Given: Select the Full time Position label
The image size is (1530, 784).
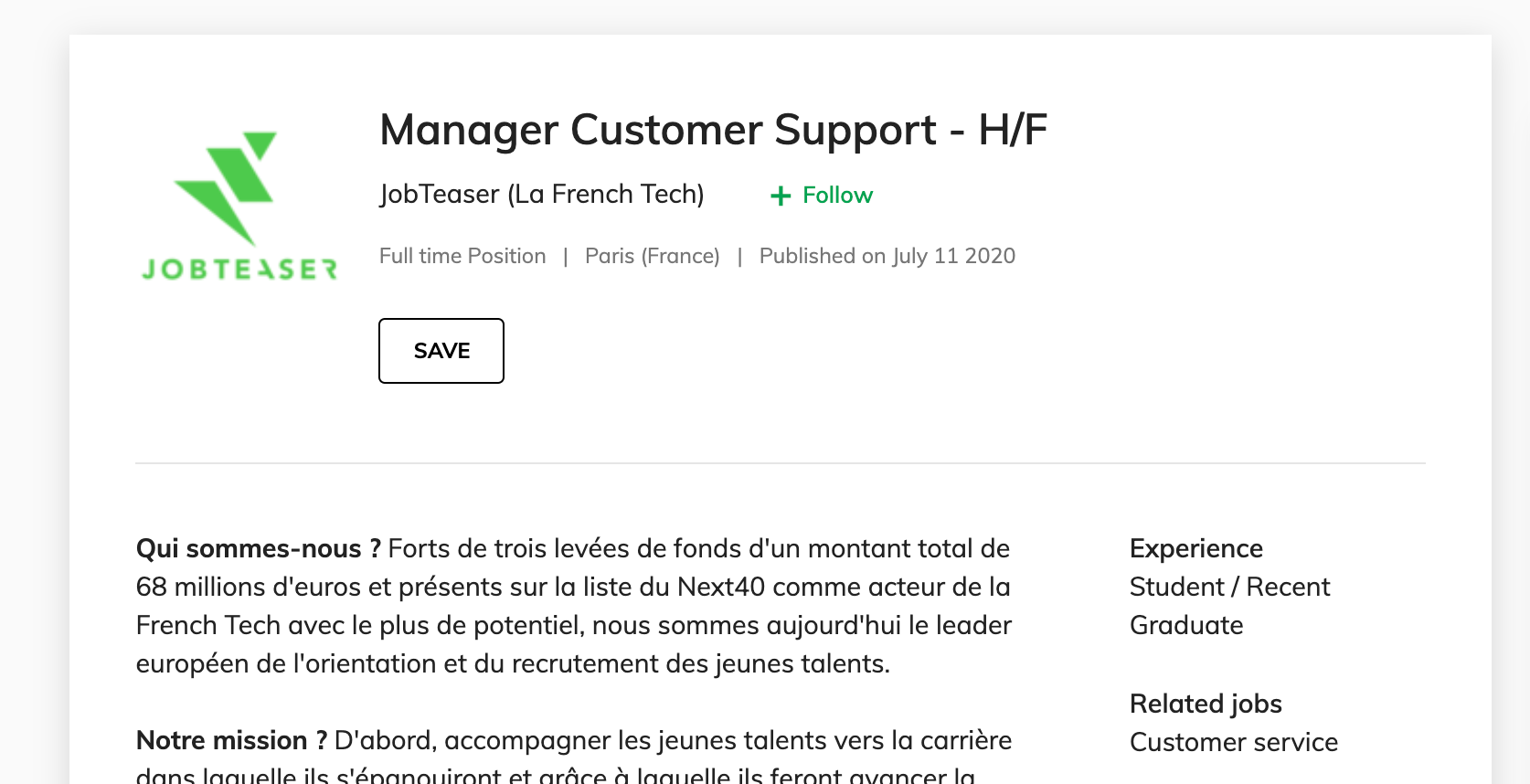Looking at the screenshot, I should coord(462,256).
